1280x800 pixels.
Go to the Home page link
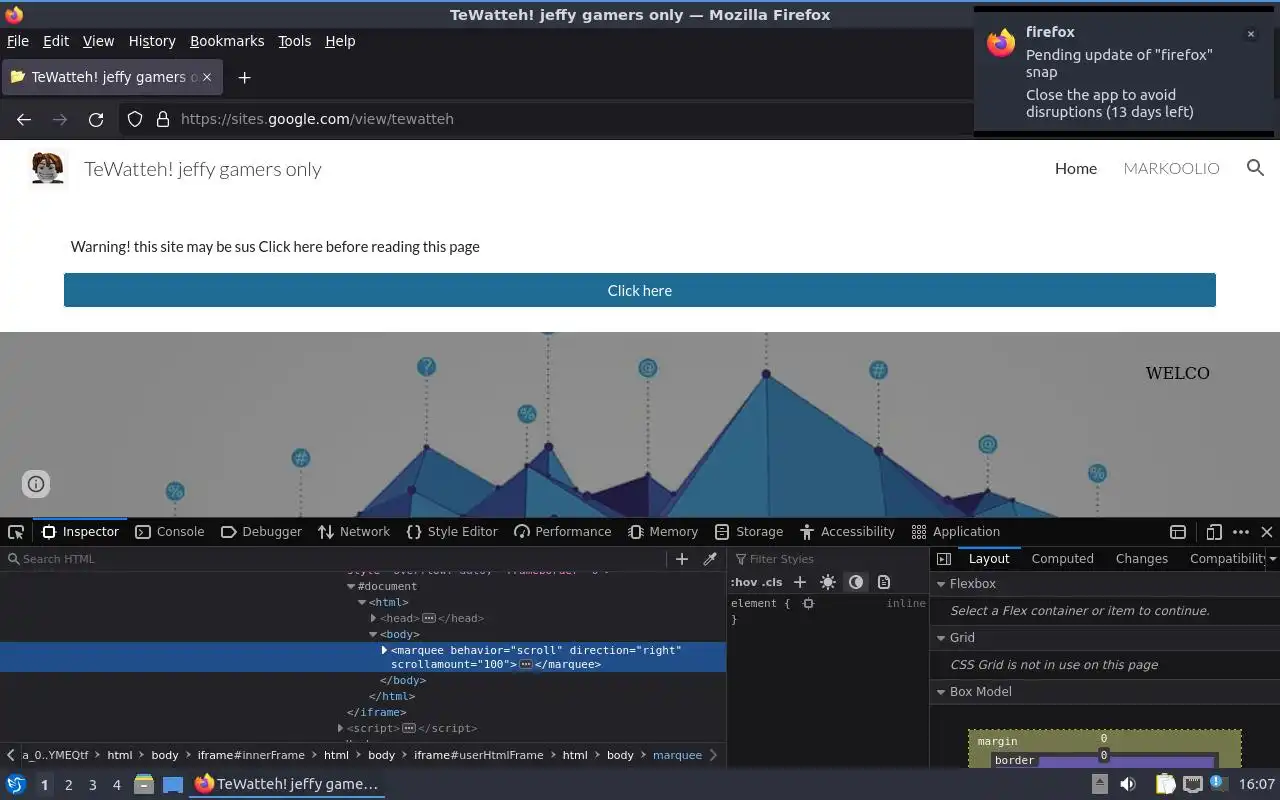coord(1076,168)
